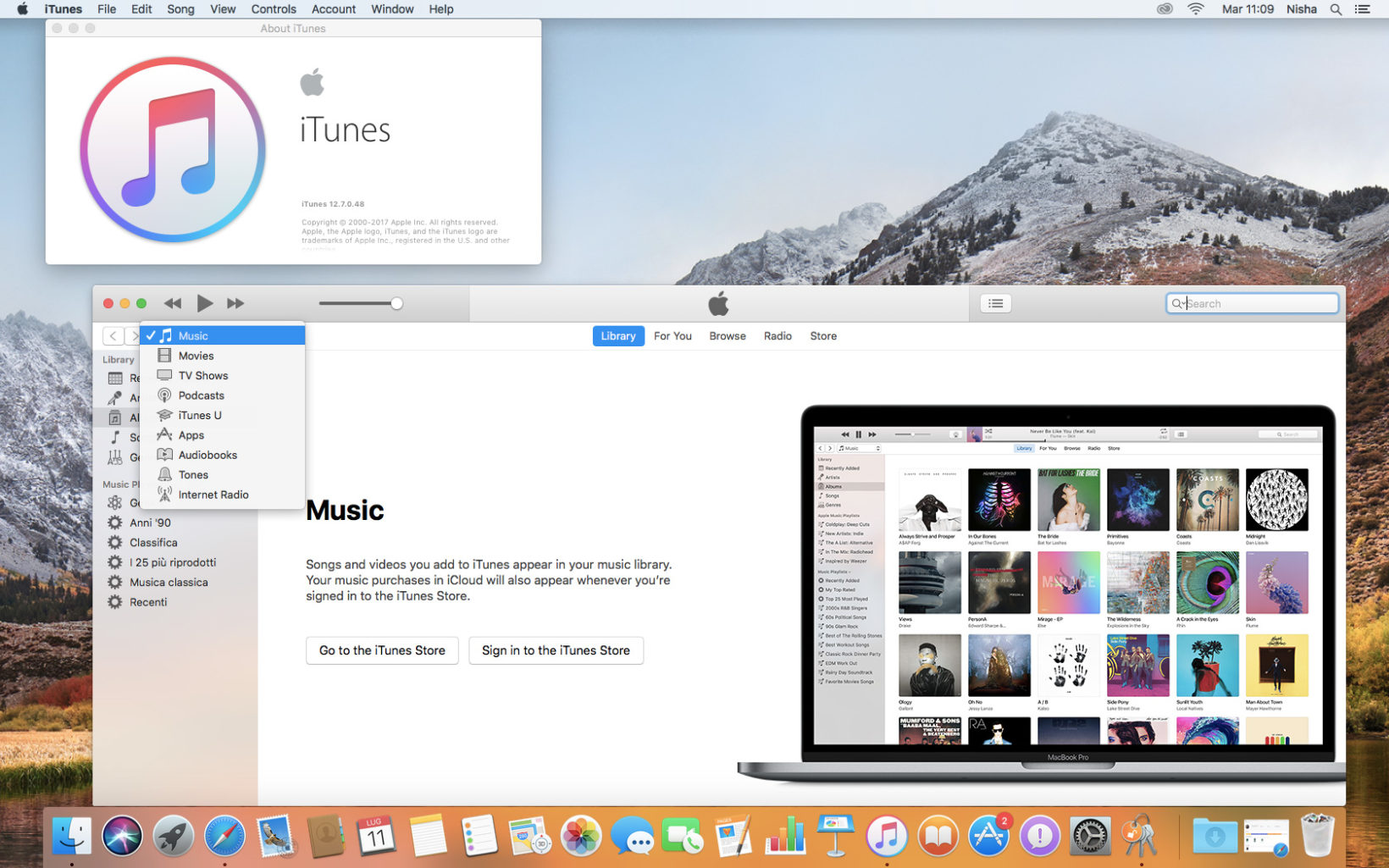Open Numbers bar chart icon
Viewport: 1389px width, 868px height.
(x=785, y=837)
